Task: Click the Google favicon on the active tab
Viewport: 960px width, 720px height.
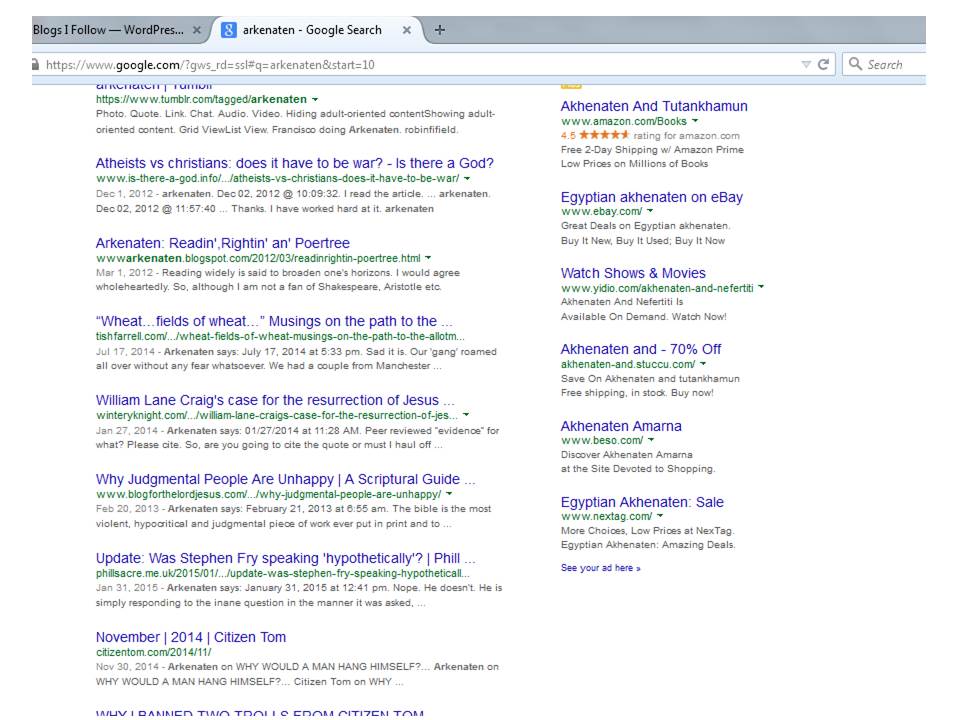Action: click(x=228, y=30)
